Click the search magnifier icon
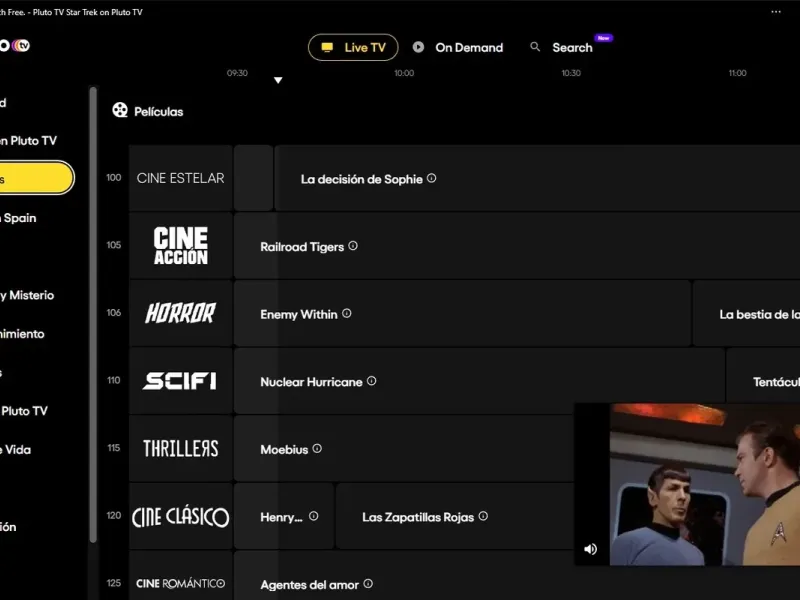 [x=535, y=47]
